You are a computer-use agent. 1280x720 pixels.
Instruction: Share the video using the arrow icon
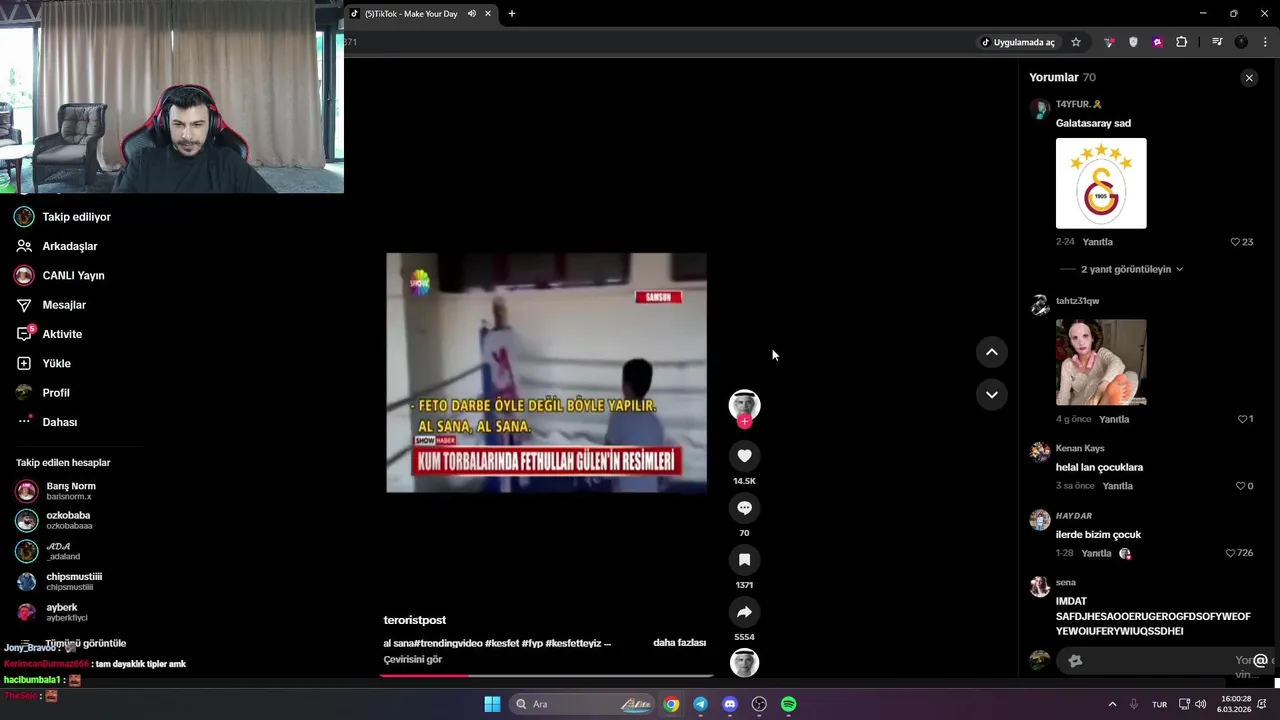pyautogui.click(x=744, y=612)
